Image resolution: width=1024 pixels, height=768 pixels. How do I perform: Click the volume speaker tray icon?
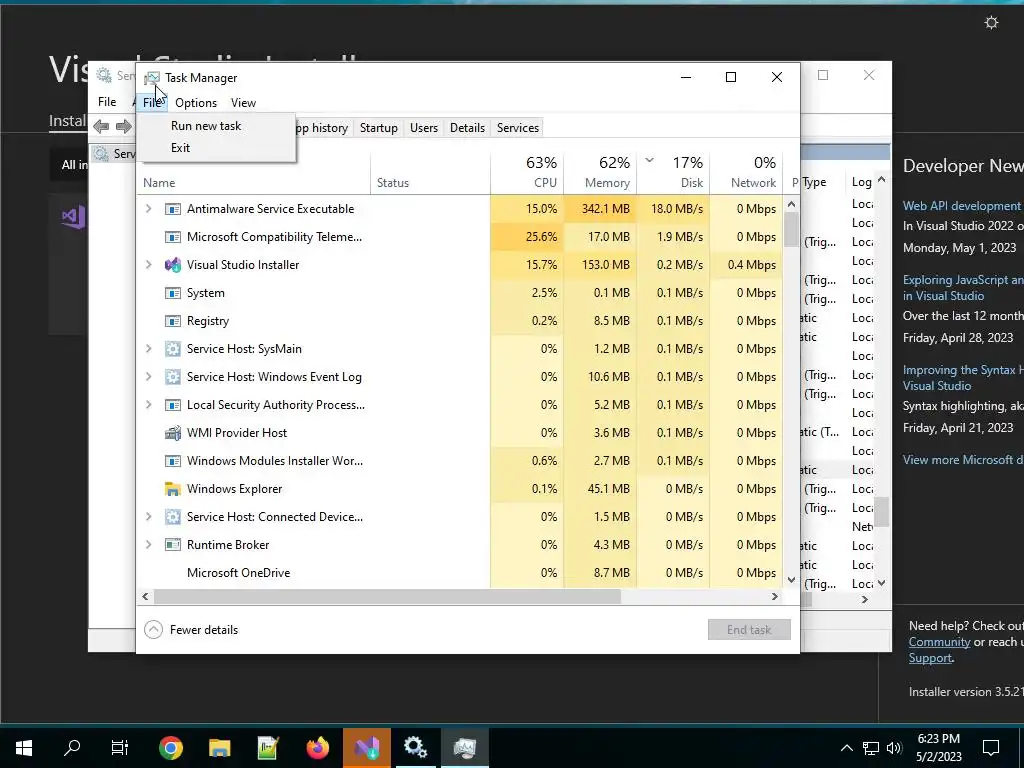click(894, 748)
